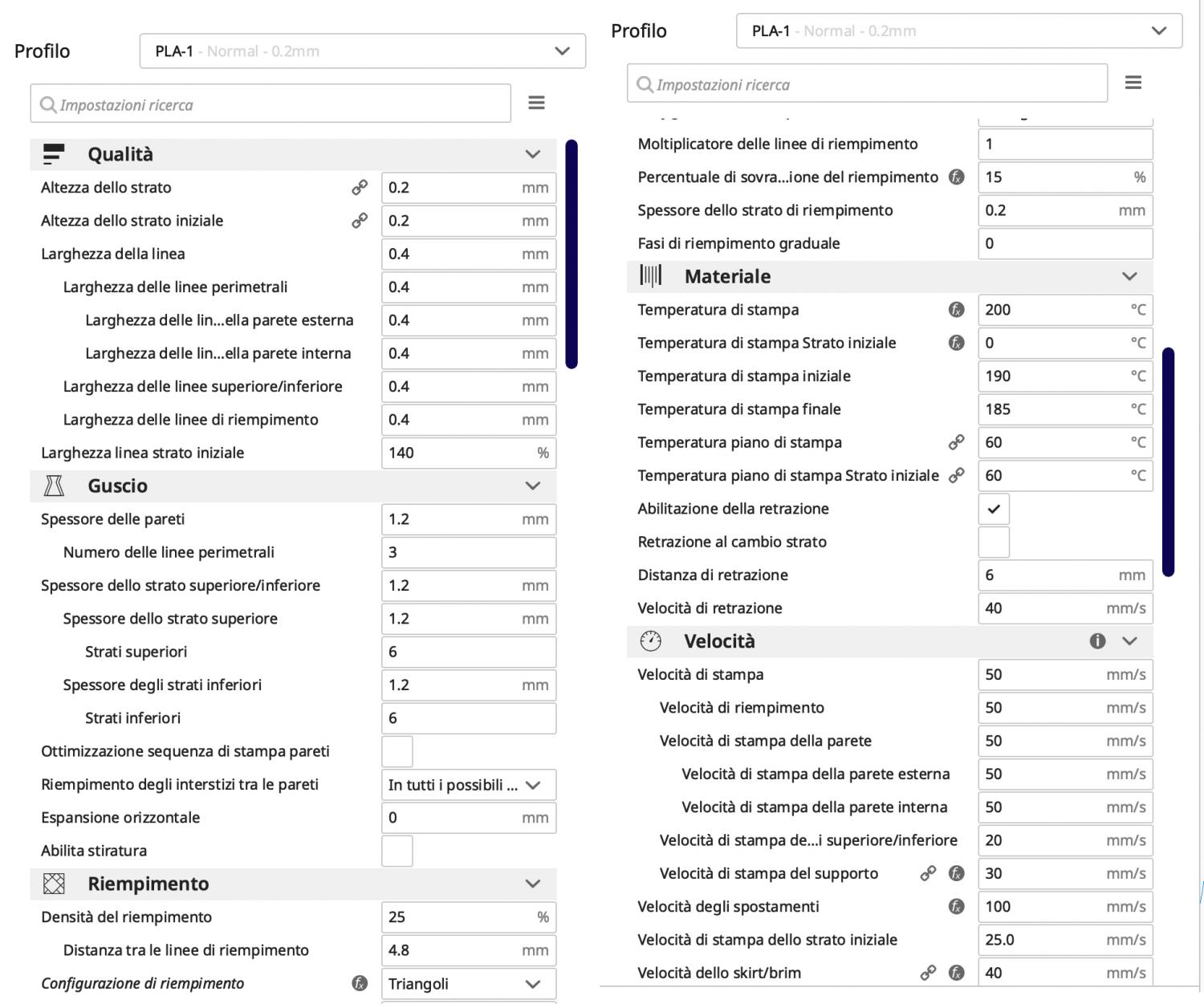Click fx icon next to Temperatura di stampa

coord(956,310)
